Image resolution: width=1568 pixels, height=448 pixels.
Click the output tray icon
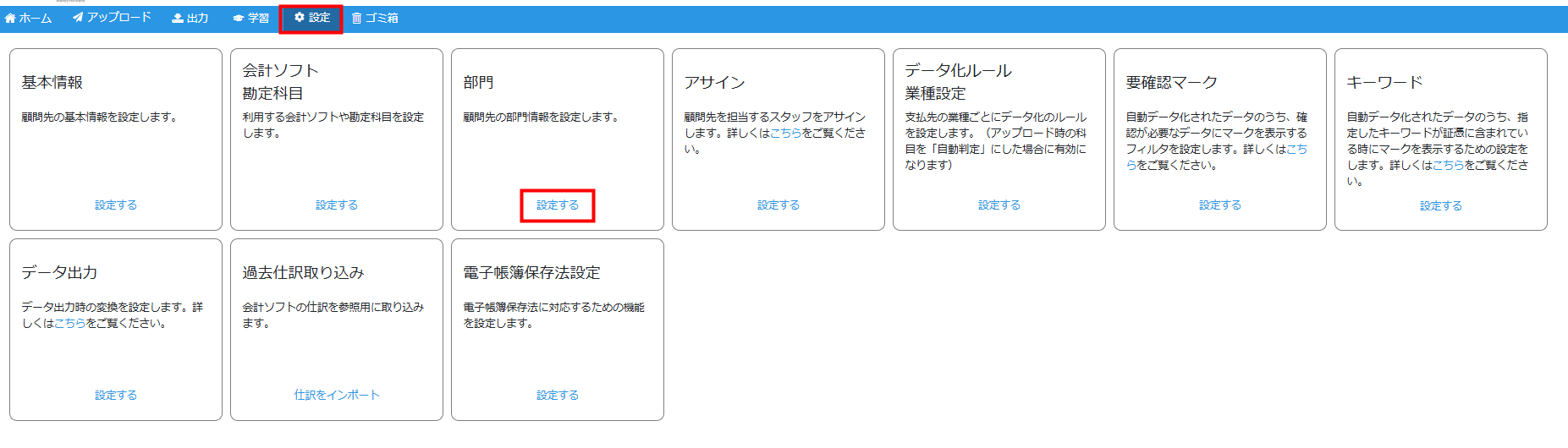178,18
